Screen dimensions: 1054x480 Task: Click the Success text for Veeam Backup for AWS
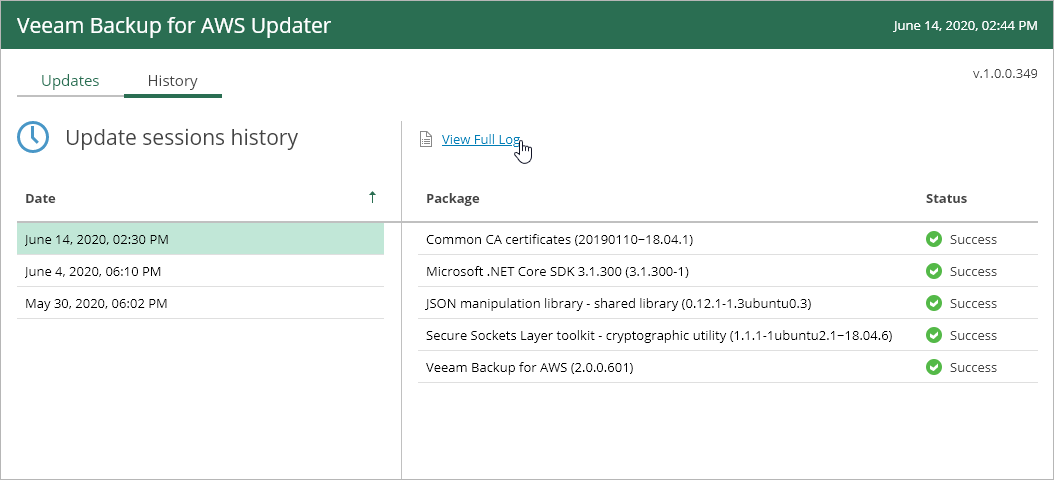coord(973,367)
